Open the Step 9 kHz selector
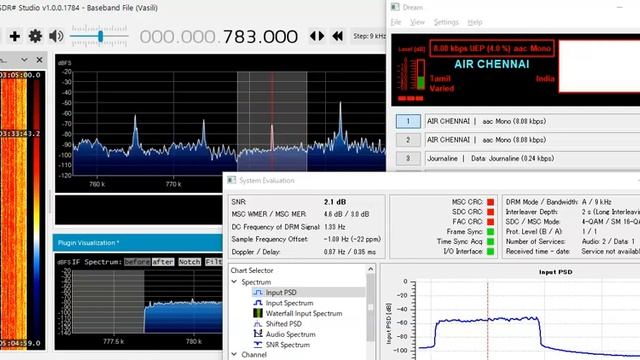This screenshot has height=360, width=640. pos(369,36)
